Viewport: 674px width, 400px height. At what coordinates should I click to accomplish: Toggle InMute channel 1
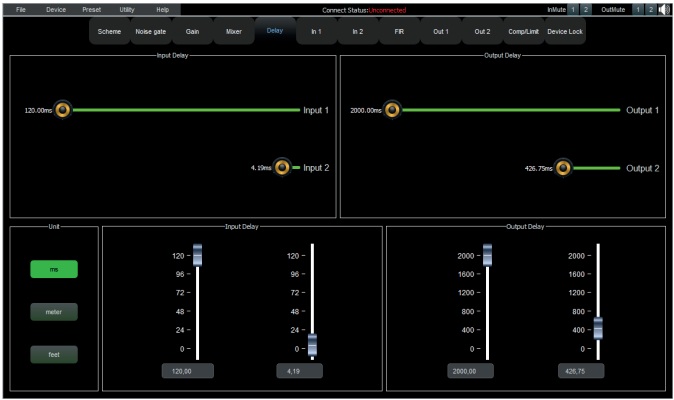point(573,9)
